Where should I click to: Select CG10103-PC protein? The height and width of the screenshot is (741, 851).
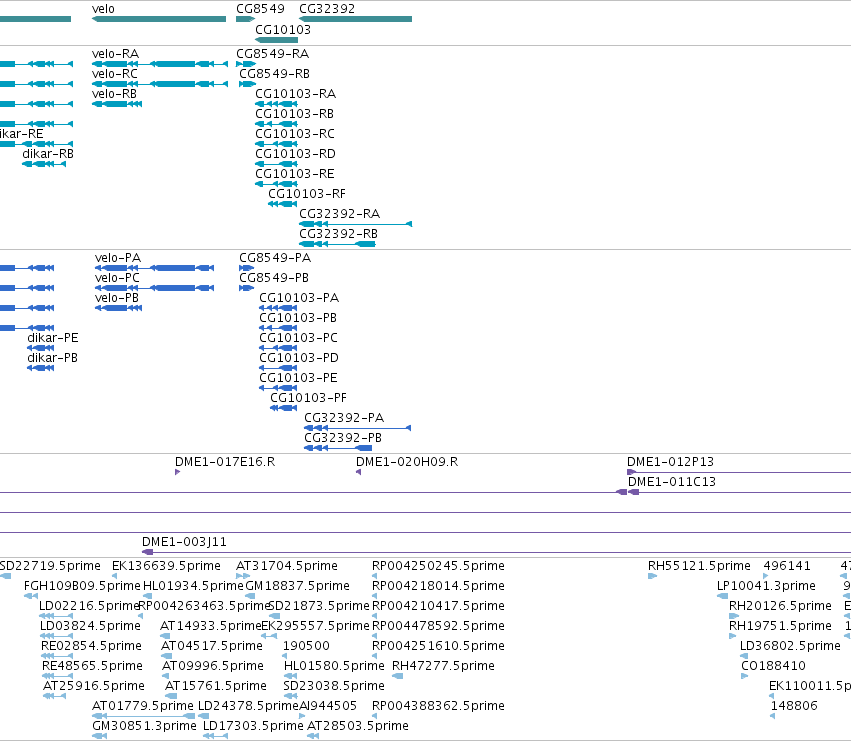click(x=278, y=349)
